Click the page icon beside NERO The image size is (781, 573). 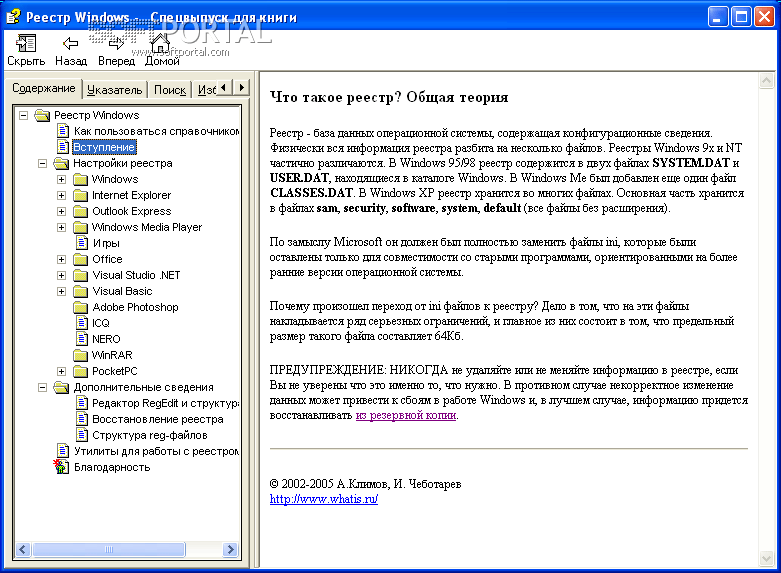82,339
